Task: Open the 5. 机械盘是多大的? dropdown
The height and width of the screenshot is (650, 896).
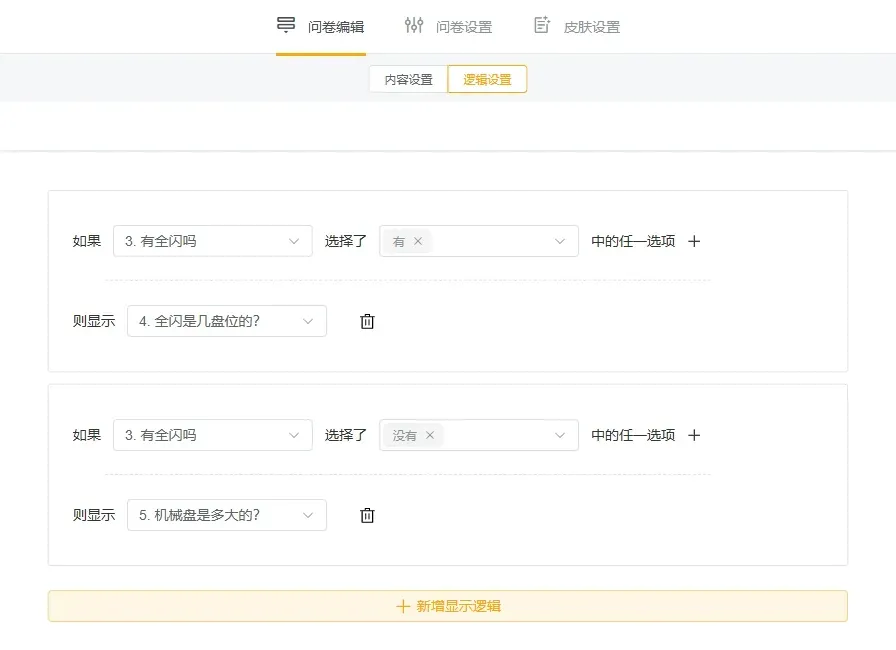Action: [x=227, y=515]
